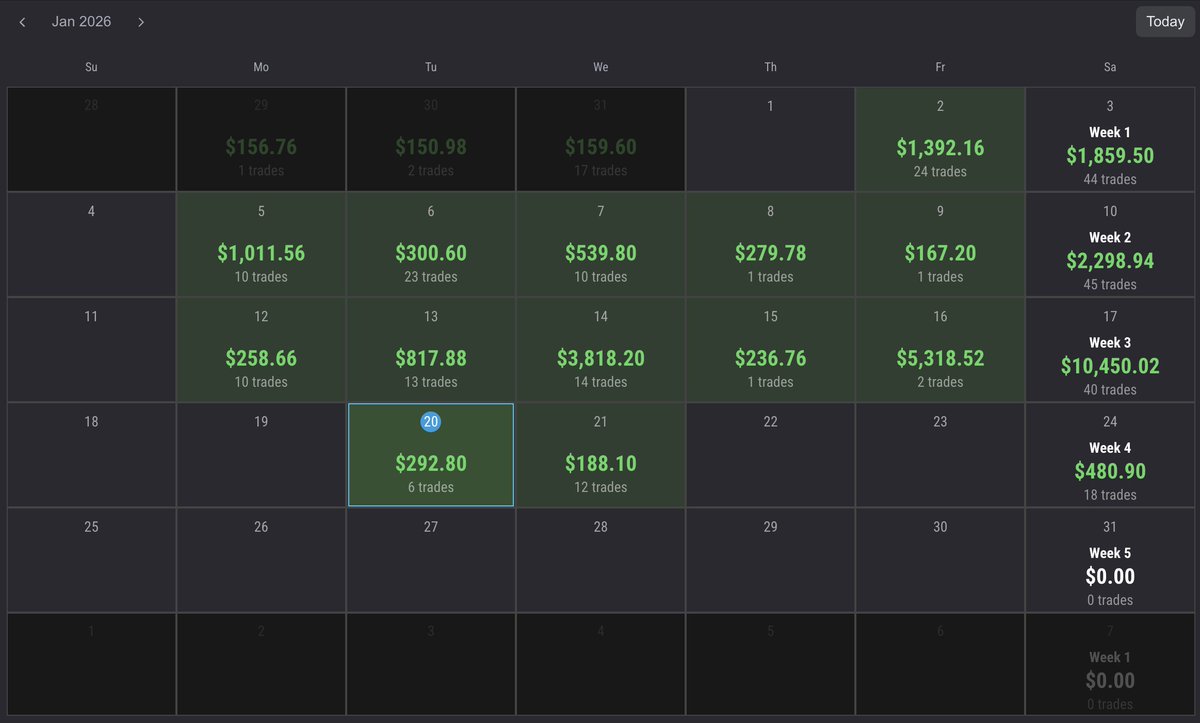Screen dimensions: 1200x723
Task: Select the January 30 day cell
Action: coord(940,560)
